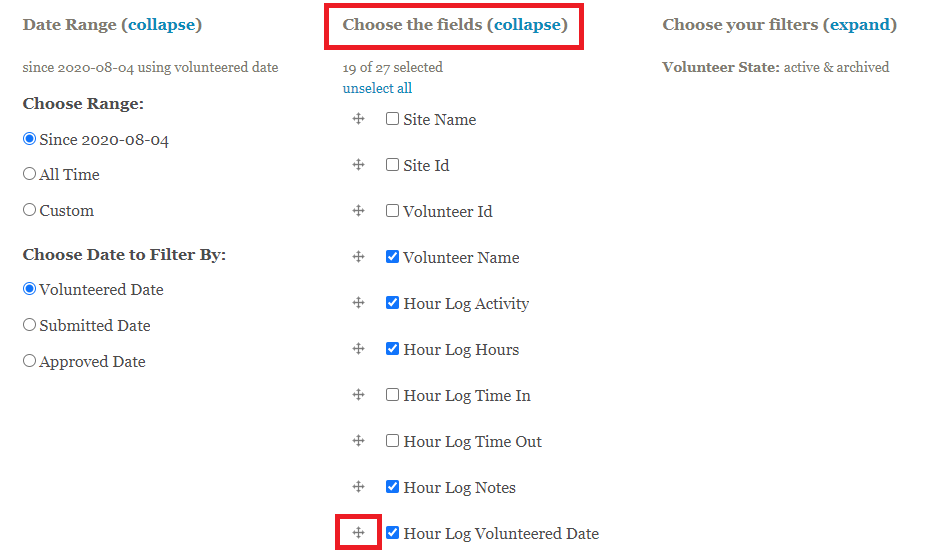Click the drag handle beside Site Name

pos(358,119)
